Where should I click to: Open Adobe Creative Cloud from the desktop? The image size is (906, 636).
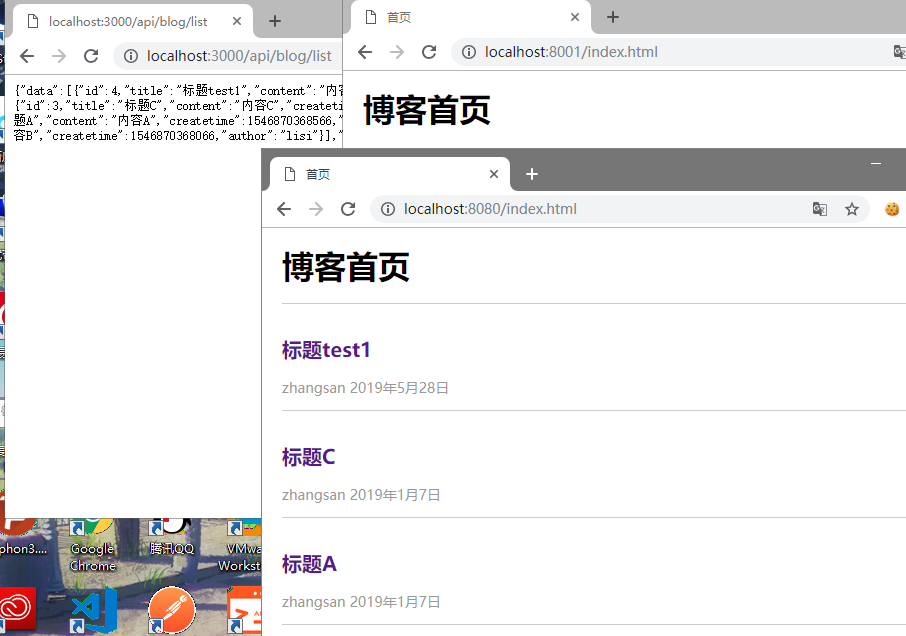tap(17, 610)
